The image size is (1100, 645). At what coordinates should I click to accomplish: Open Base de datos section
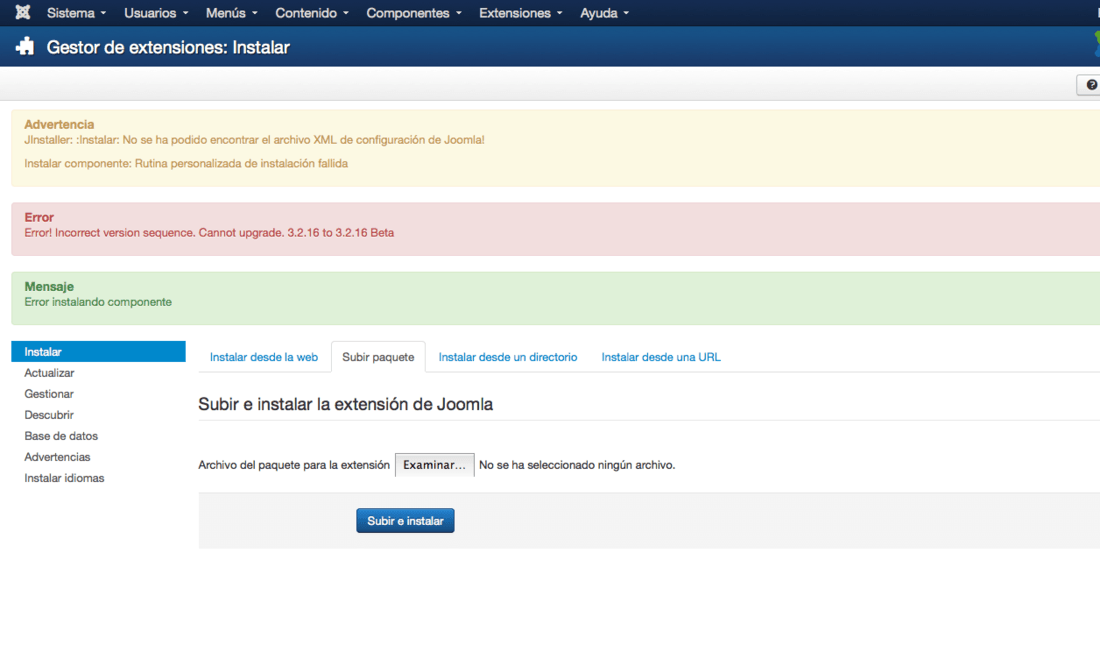[61, 436]
